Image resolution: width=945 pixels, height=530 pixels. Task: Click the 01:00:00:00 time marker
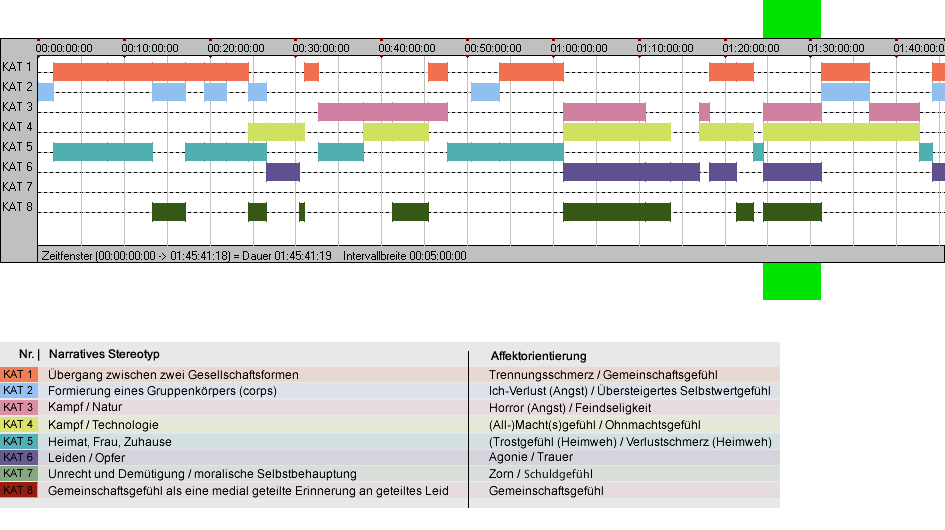pos(579,48)
